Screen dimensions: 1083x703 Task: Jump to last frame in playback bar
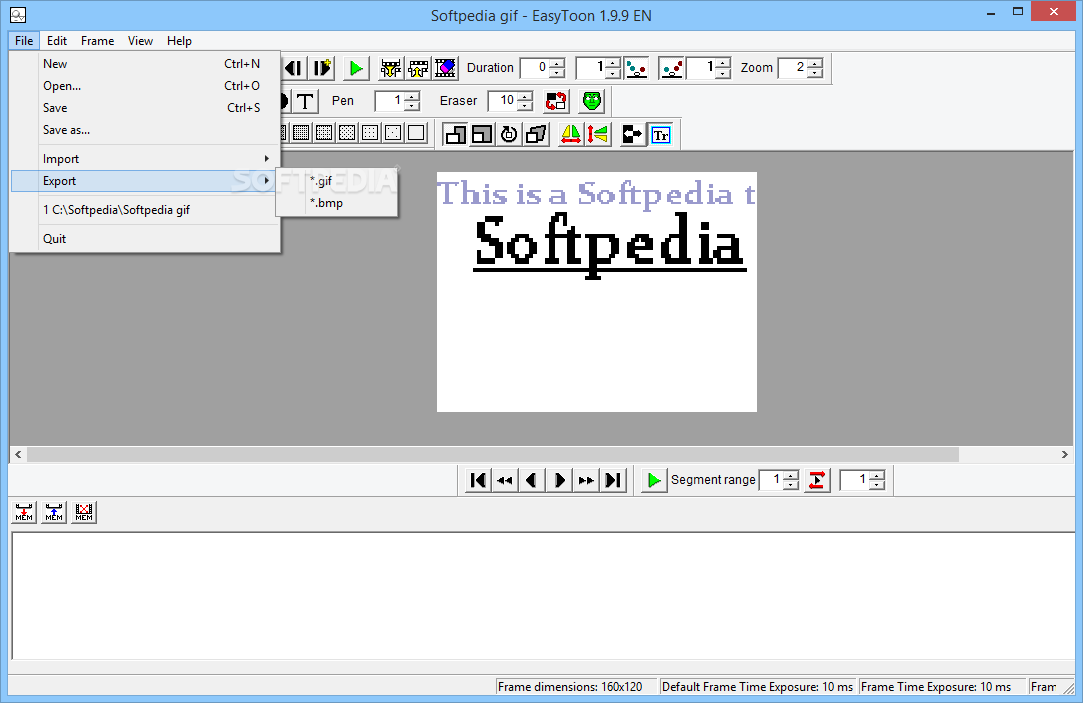coord(613,480)
